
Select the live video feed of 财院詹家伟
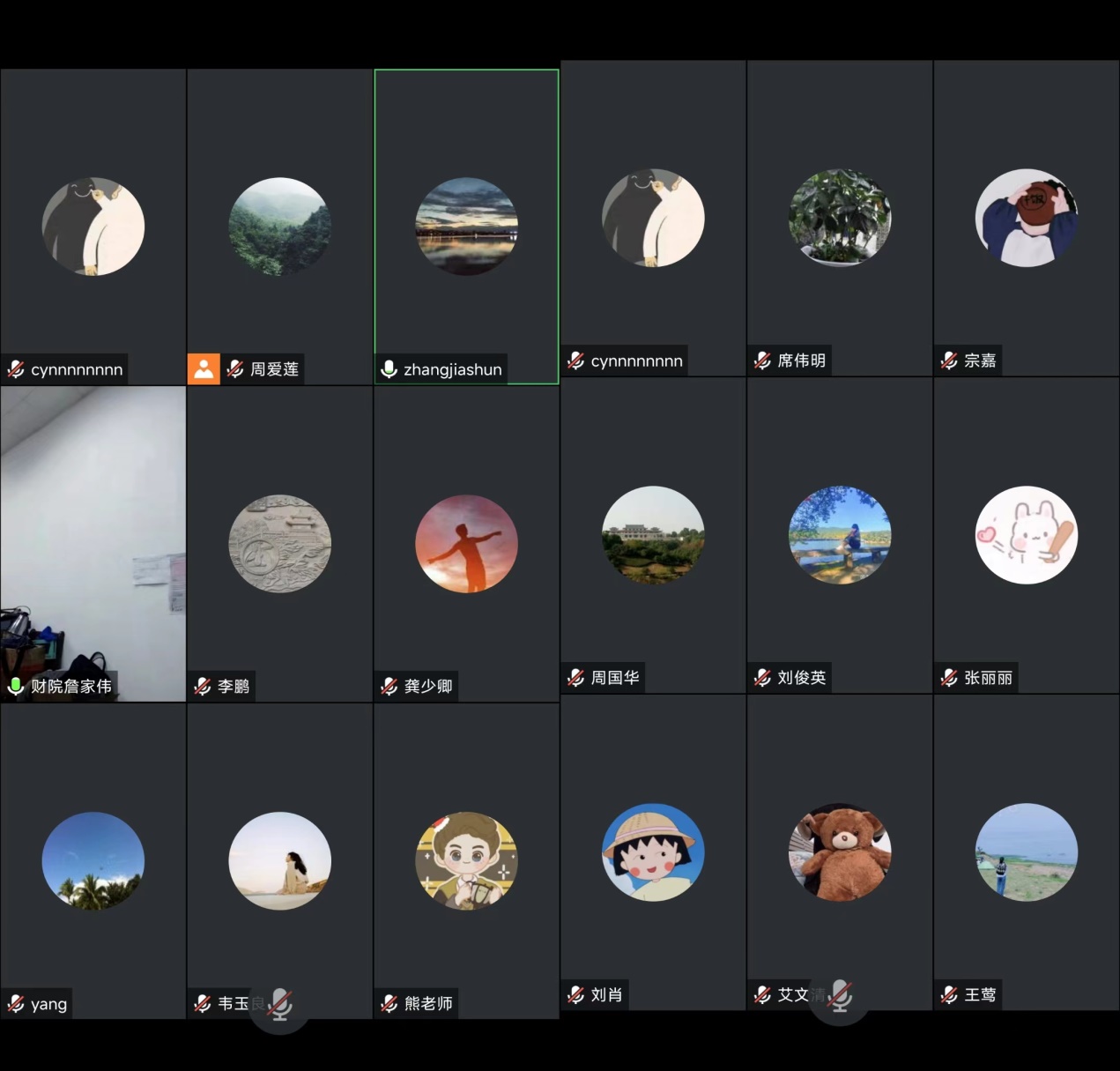[93, 529]
